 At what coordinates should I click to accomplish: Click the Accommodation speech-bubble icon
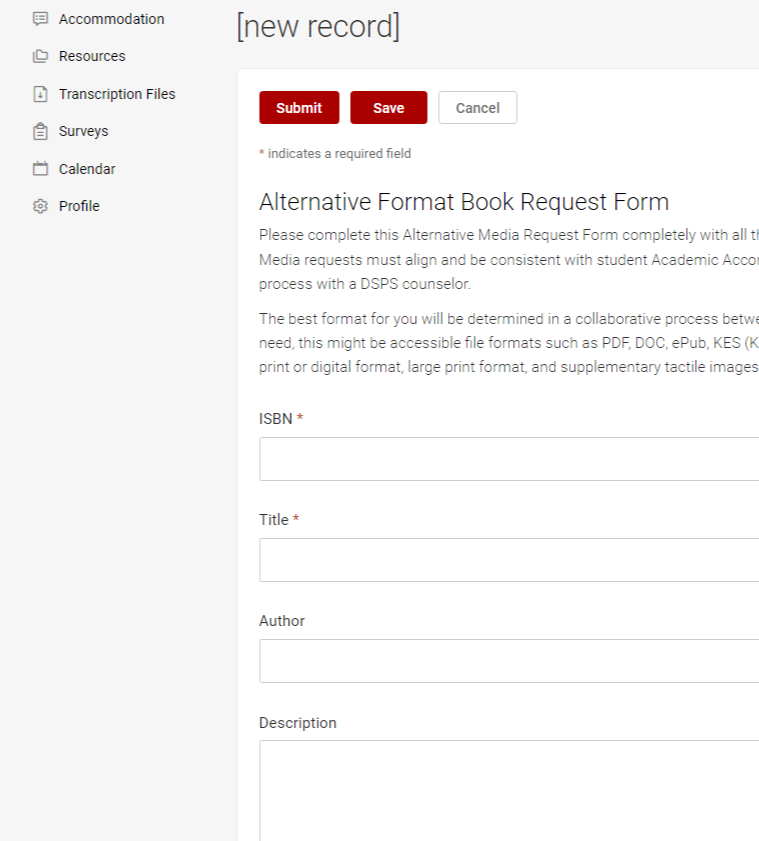(x=40, y=19)
